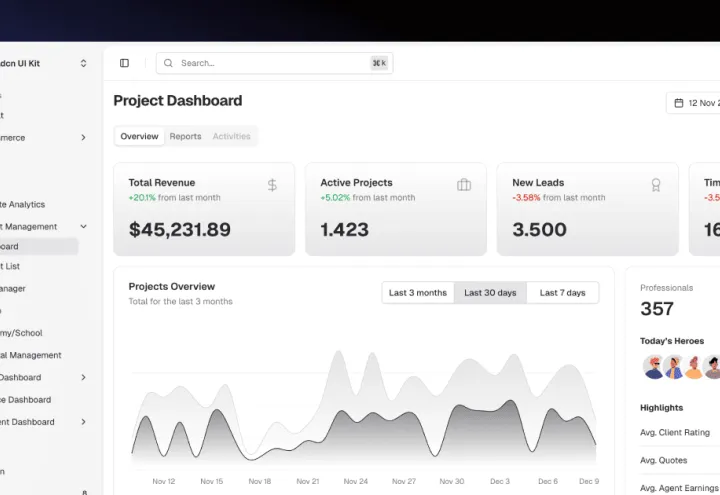This screenshot has width=720, height=495.
Task: Click the dollar icon on Total Revenue
Action: click(272, 185)
